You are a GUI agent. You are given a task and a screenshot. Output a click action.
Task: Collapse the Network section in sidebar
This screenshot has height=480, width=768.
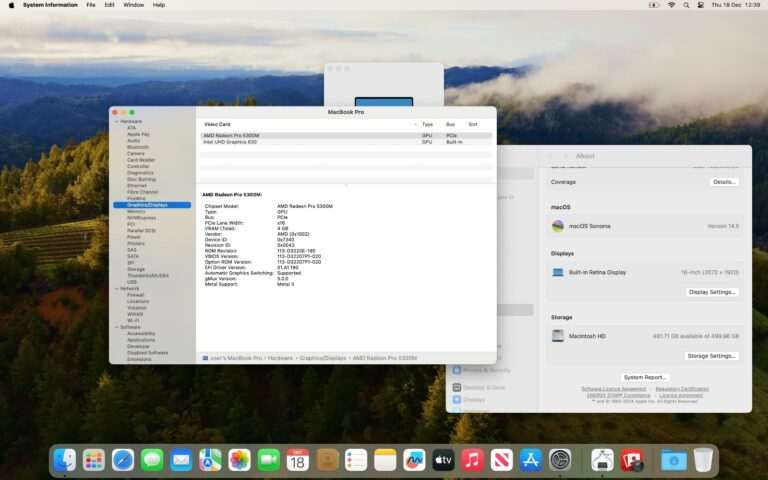116,288
